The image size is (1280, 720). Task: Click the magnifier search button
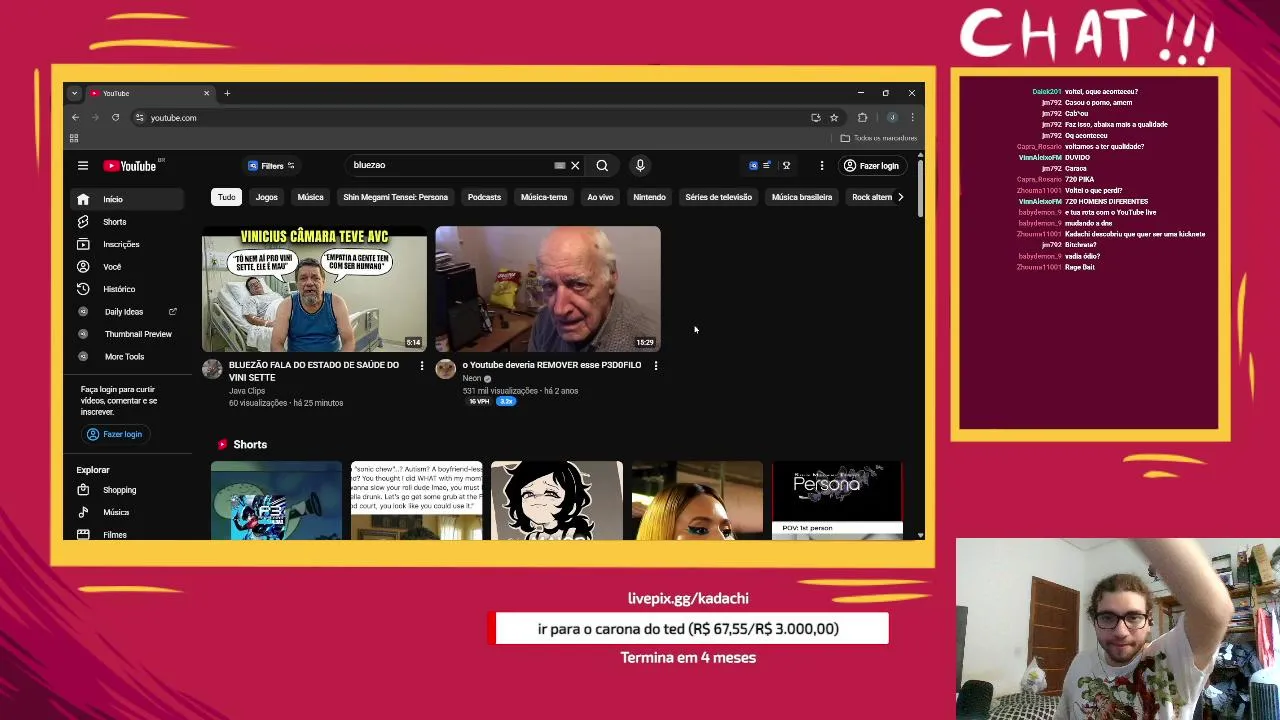[x=602, y=166]
